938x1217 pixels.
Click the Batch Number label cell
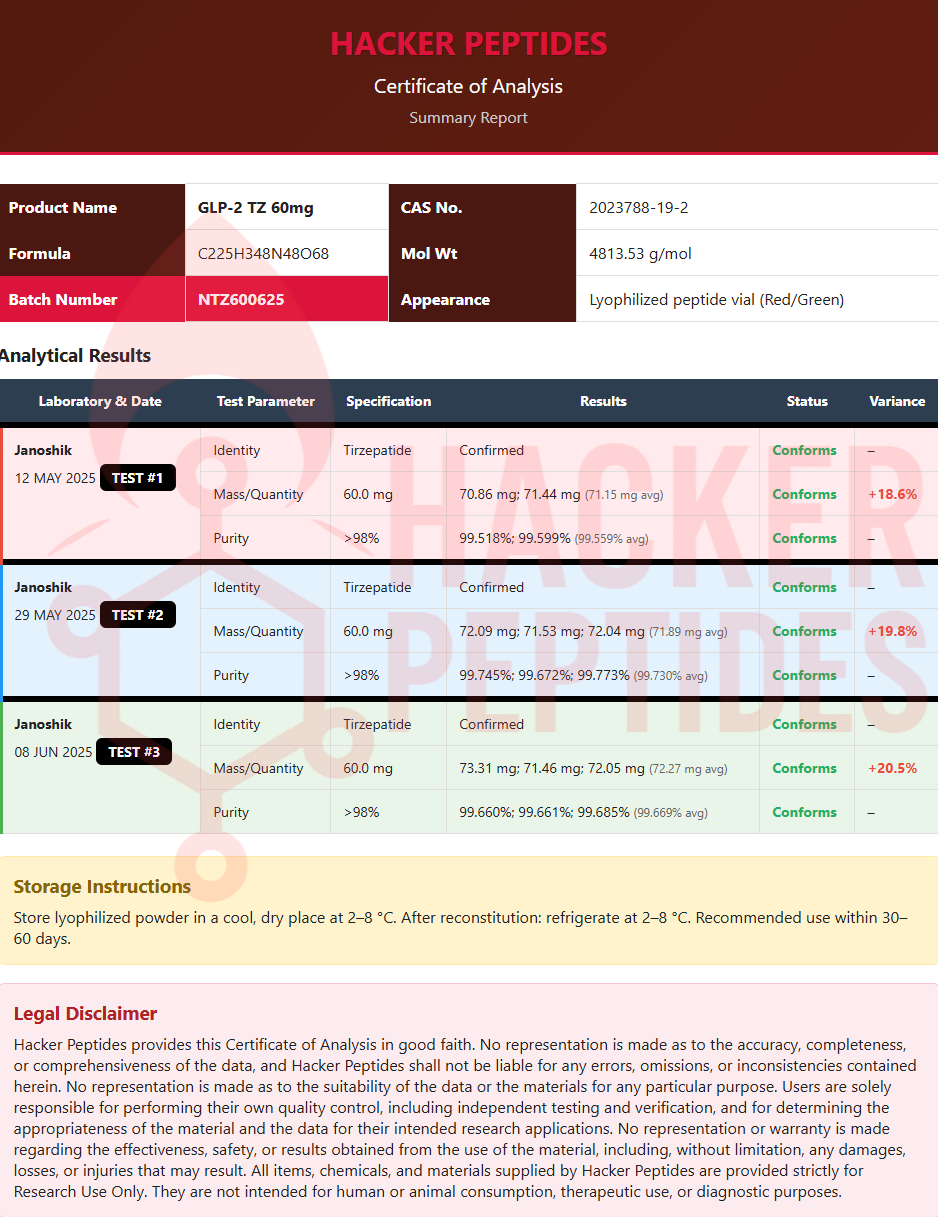point(92,299)
